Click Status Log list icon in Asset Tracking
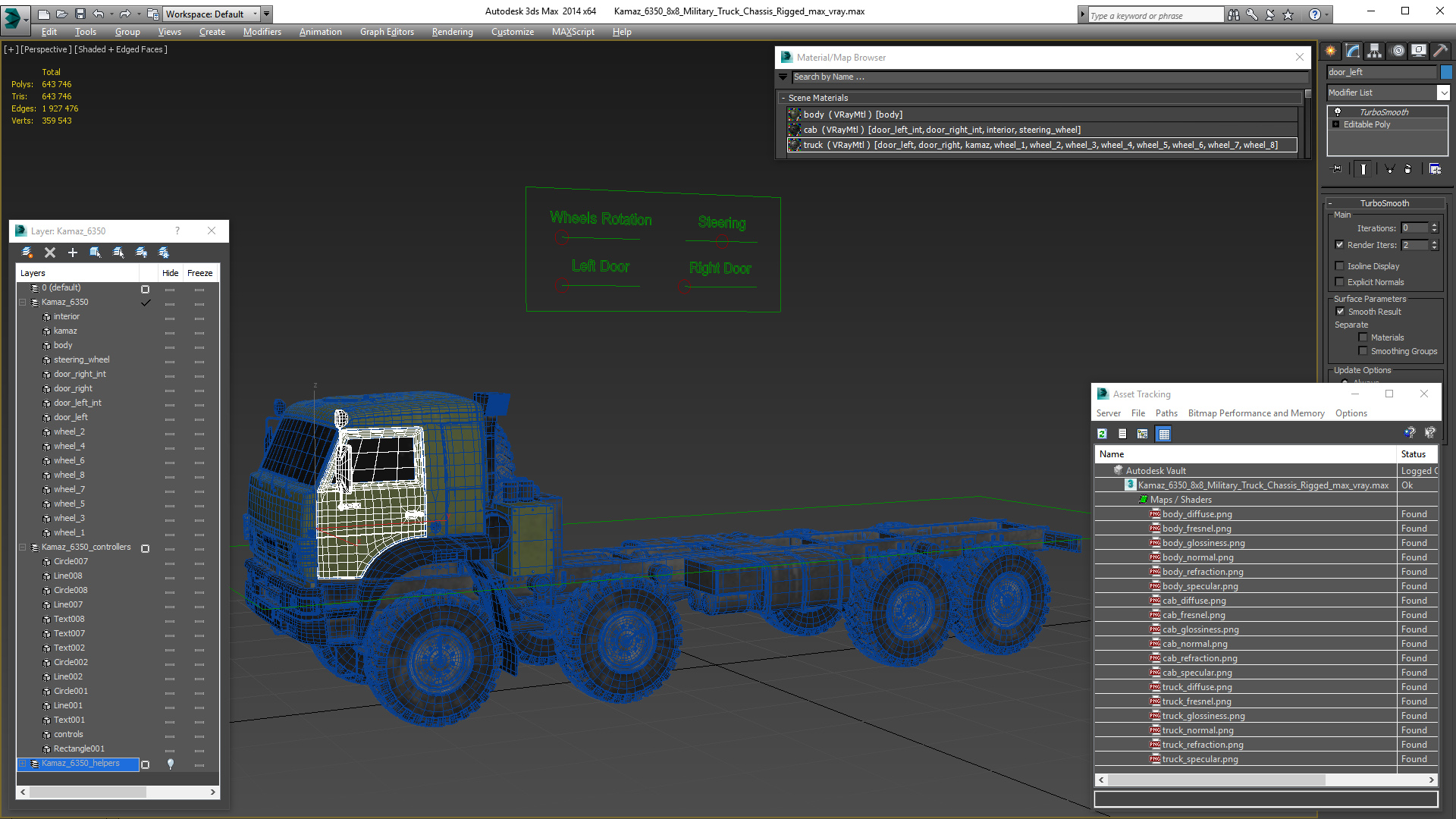Screen dimensions: 1456x819 (1122, 434)
